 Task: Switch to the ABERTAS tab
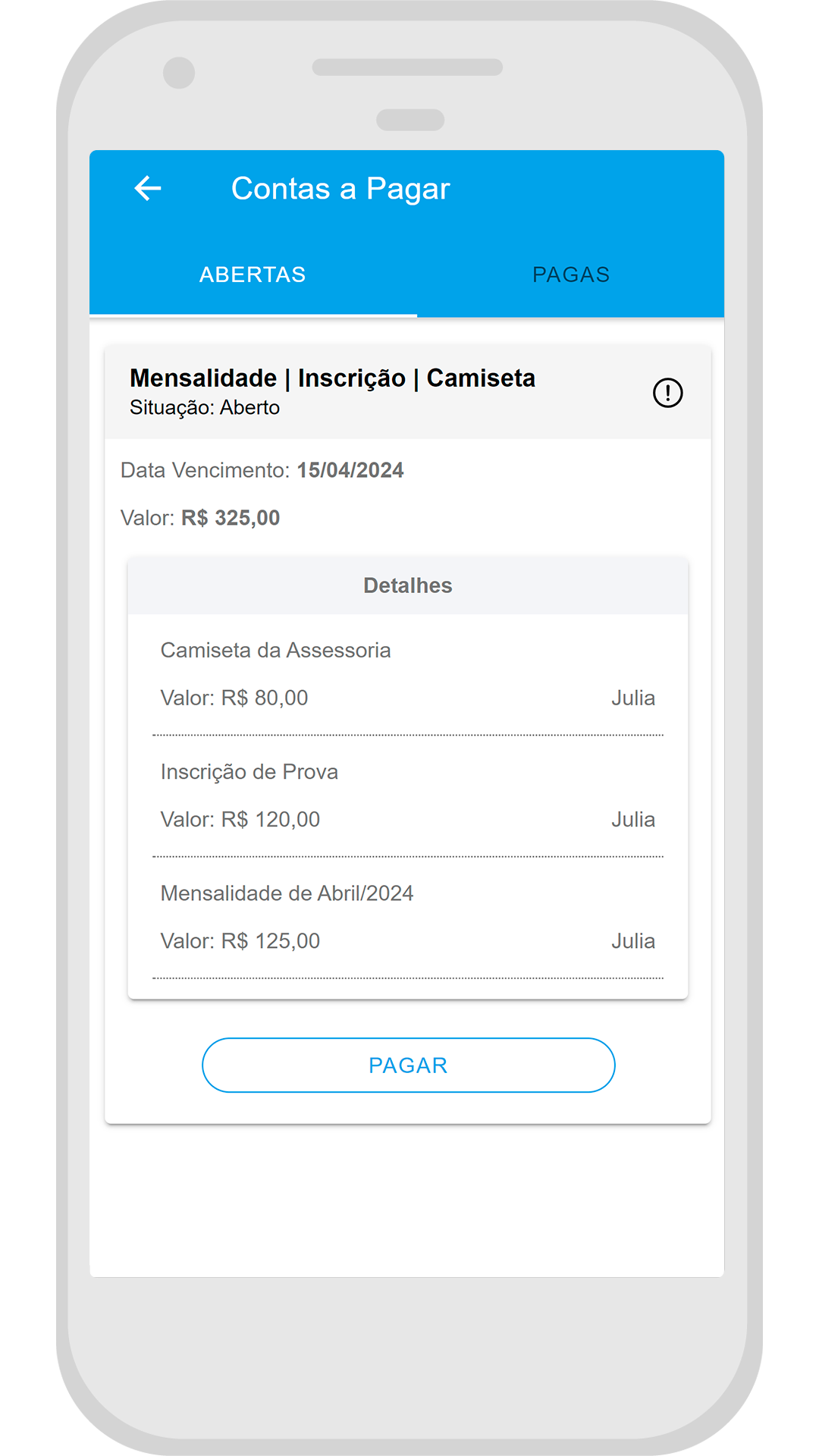pos(253,275)
